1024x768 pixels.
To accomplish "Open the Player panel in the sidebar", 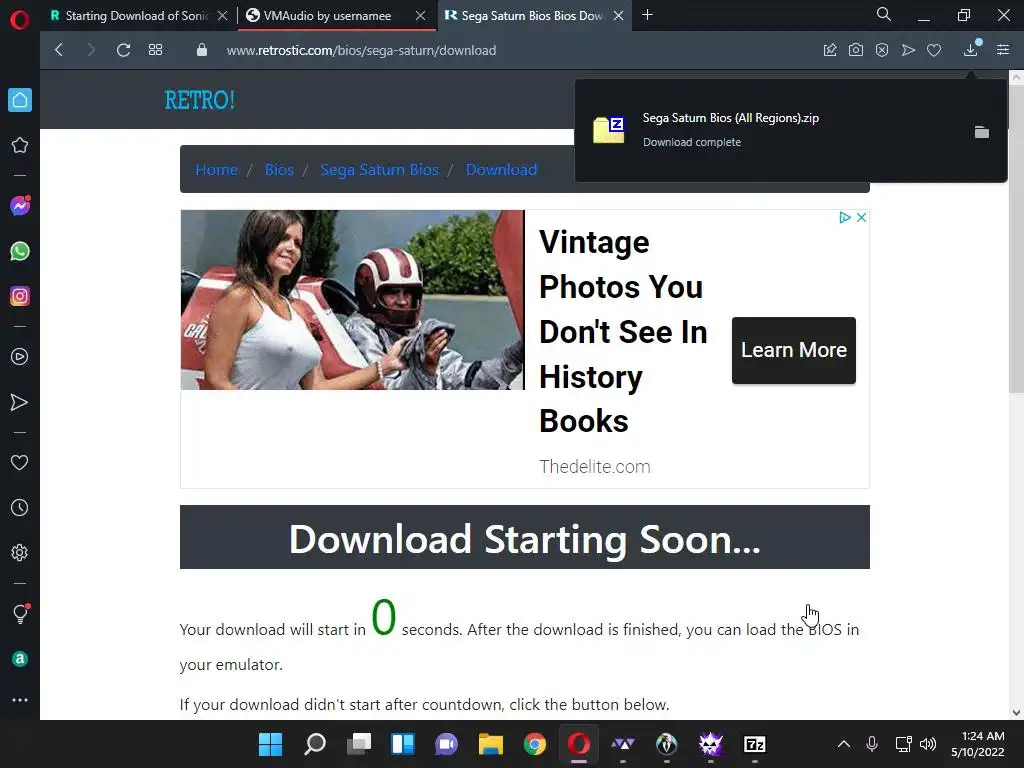I will click(20, 357).
